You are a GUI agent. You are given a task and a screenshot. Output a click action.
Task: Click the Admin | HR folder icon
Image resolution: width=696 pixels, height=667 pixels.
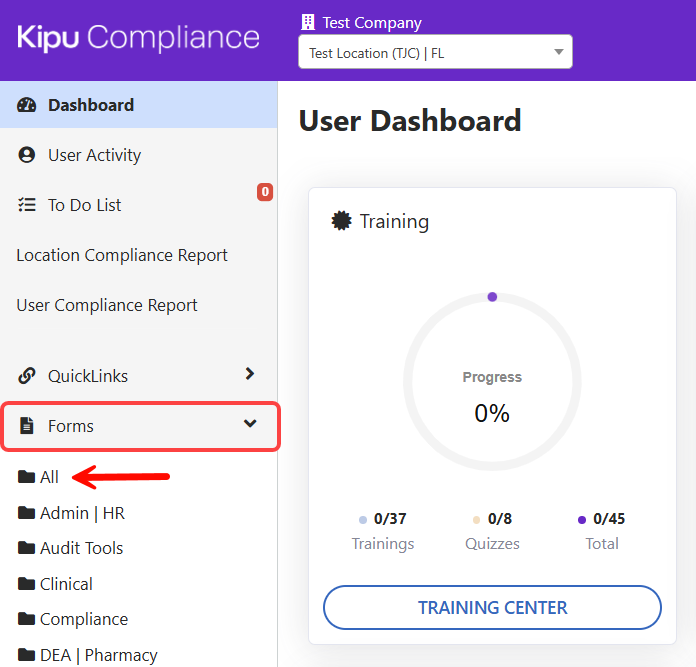[x=26, y=513]
